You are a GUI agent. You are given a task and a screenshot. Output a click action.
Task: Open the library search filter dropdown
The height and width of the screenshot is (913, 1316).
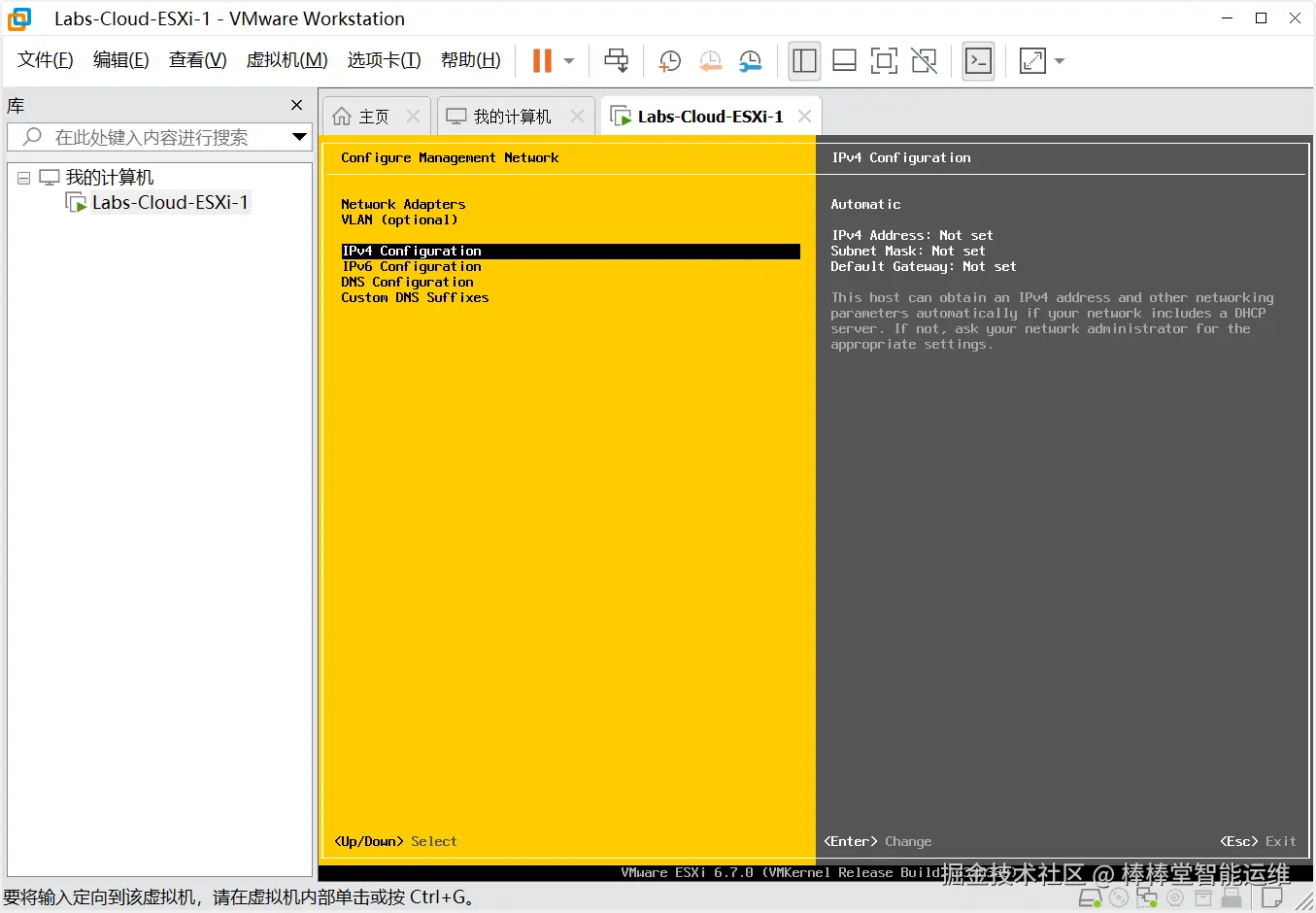coord(300,137)
